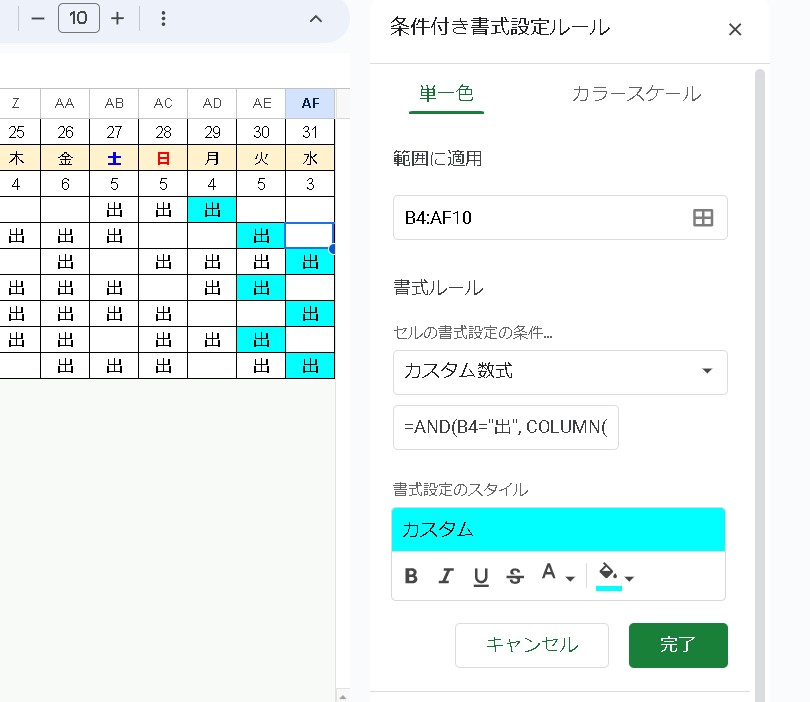Screen dimensions: 810x702
Task: Click the grid icon to select data range
Action: pos(704,218)
